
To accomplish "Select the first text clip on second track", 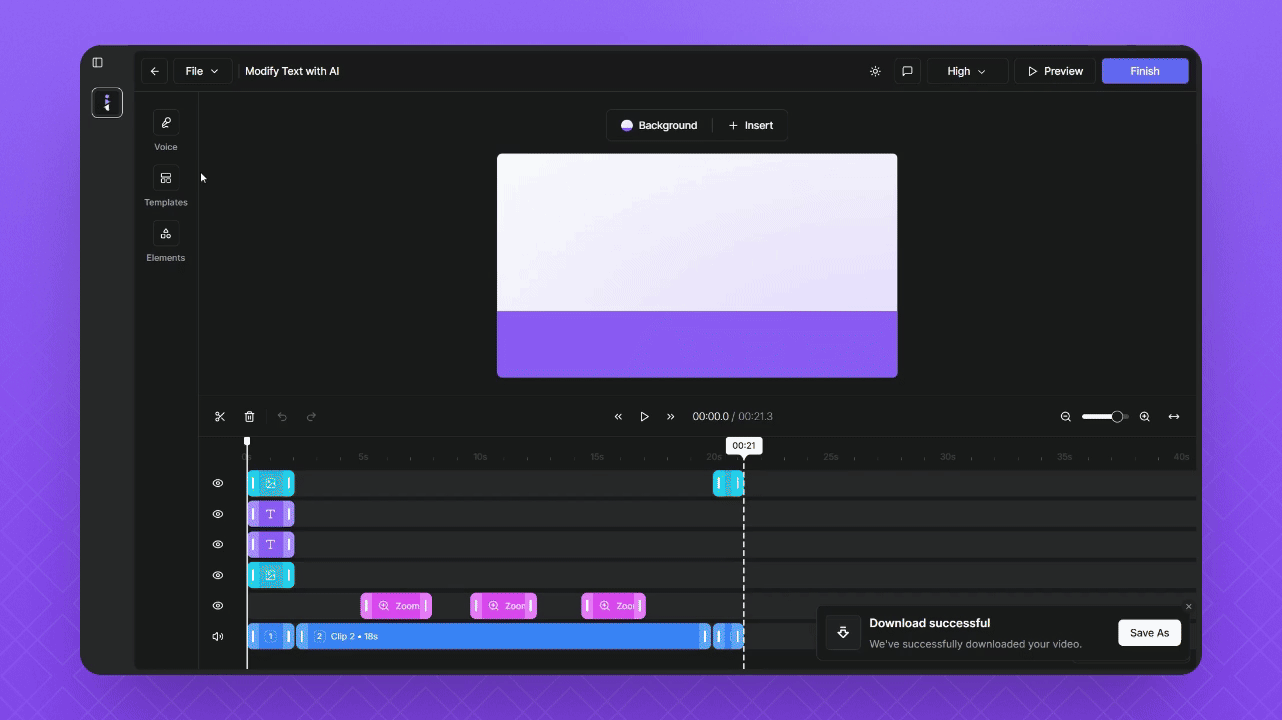I will coord(271,514).
